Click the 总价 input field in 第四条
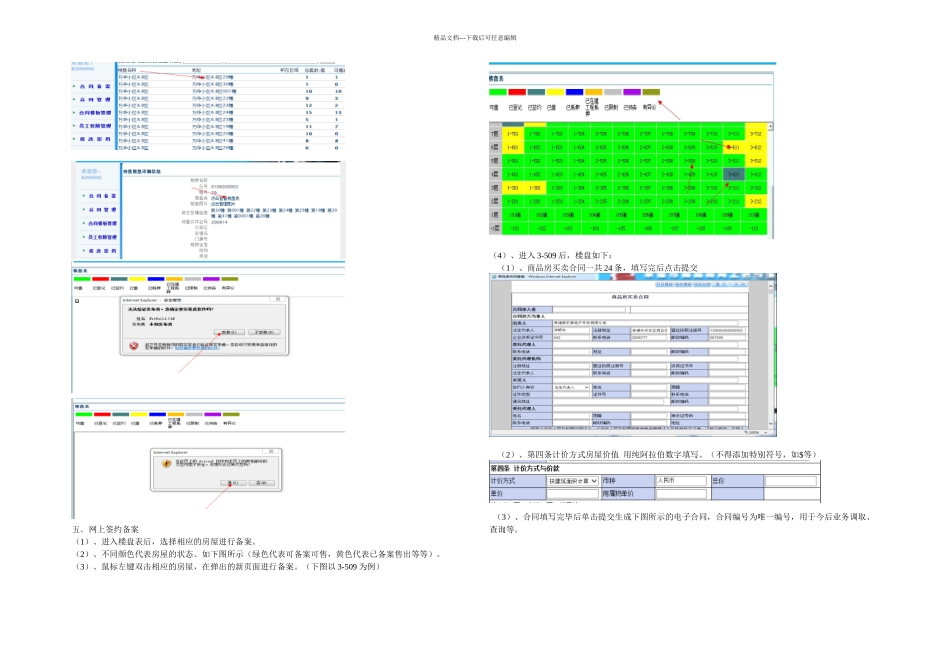This screenshot has width=950, height=672. pos(790,481)
